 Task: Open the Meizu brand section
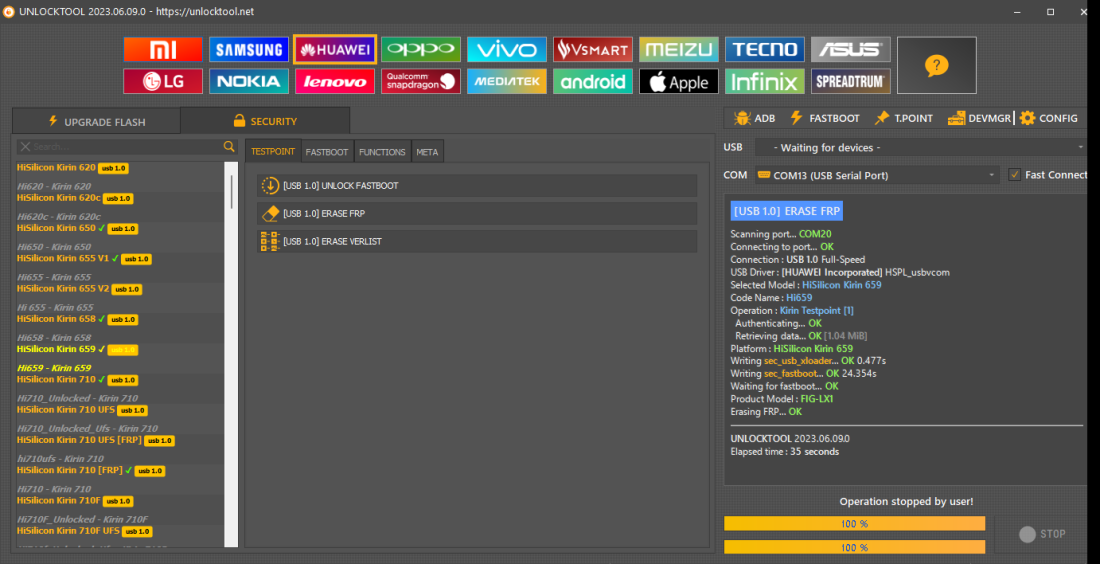pyautogui.click(x=678, y=49)
